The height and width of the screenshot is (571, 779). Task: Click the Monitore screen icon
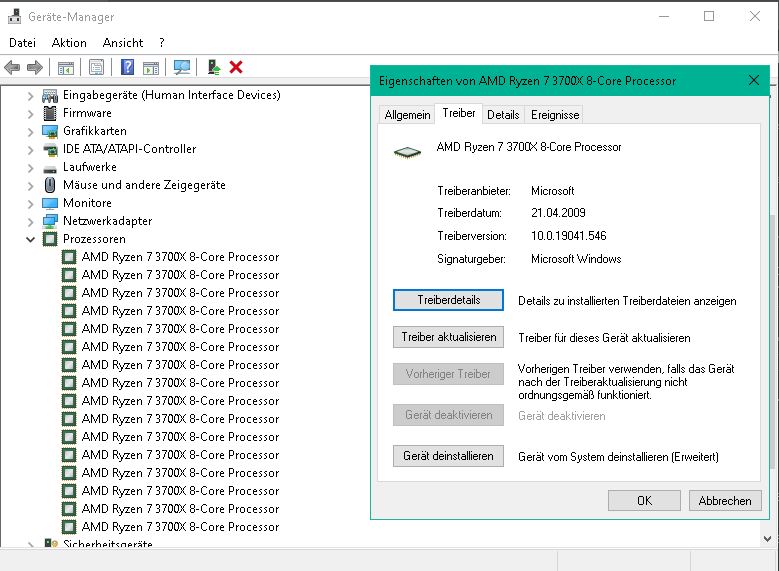click(x=50, y=203)
